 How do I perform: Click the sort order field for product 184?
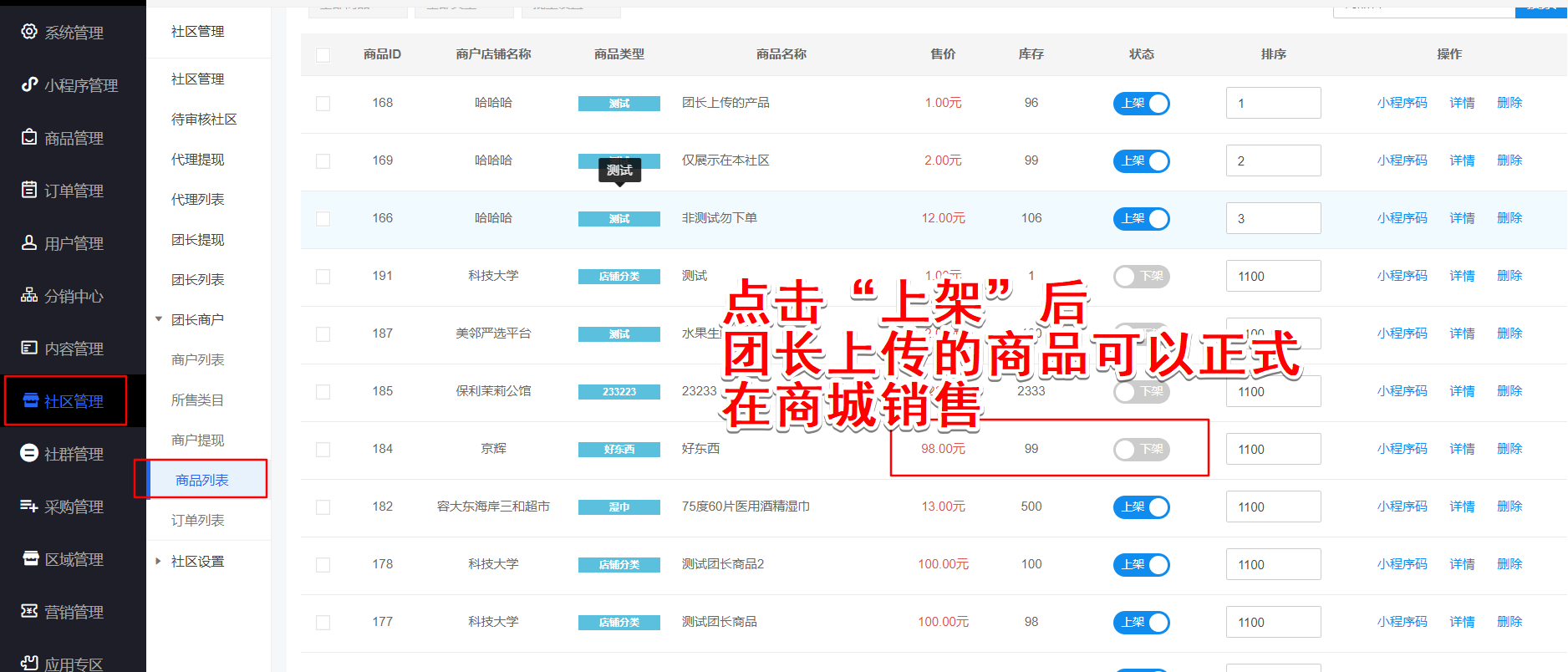click(x=1273, y=449)
